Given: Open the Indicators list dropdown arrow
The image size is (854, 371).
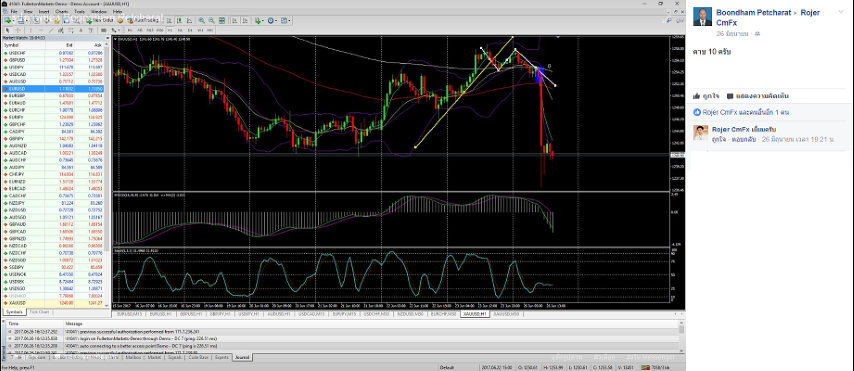Looking at the screenshot, I should [x=263, y=20].
